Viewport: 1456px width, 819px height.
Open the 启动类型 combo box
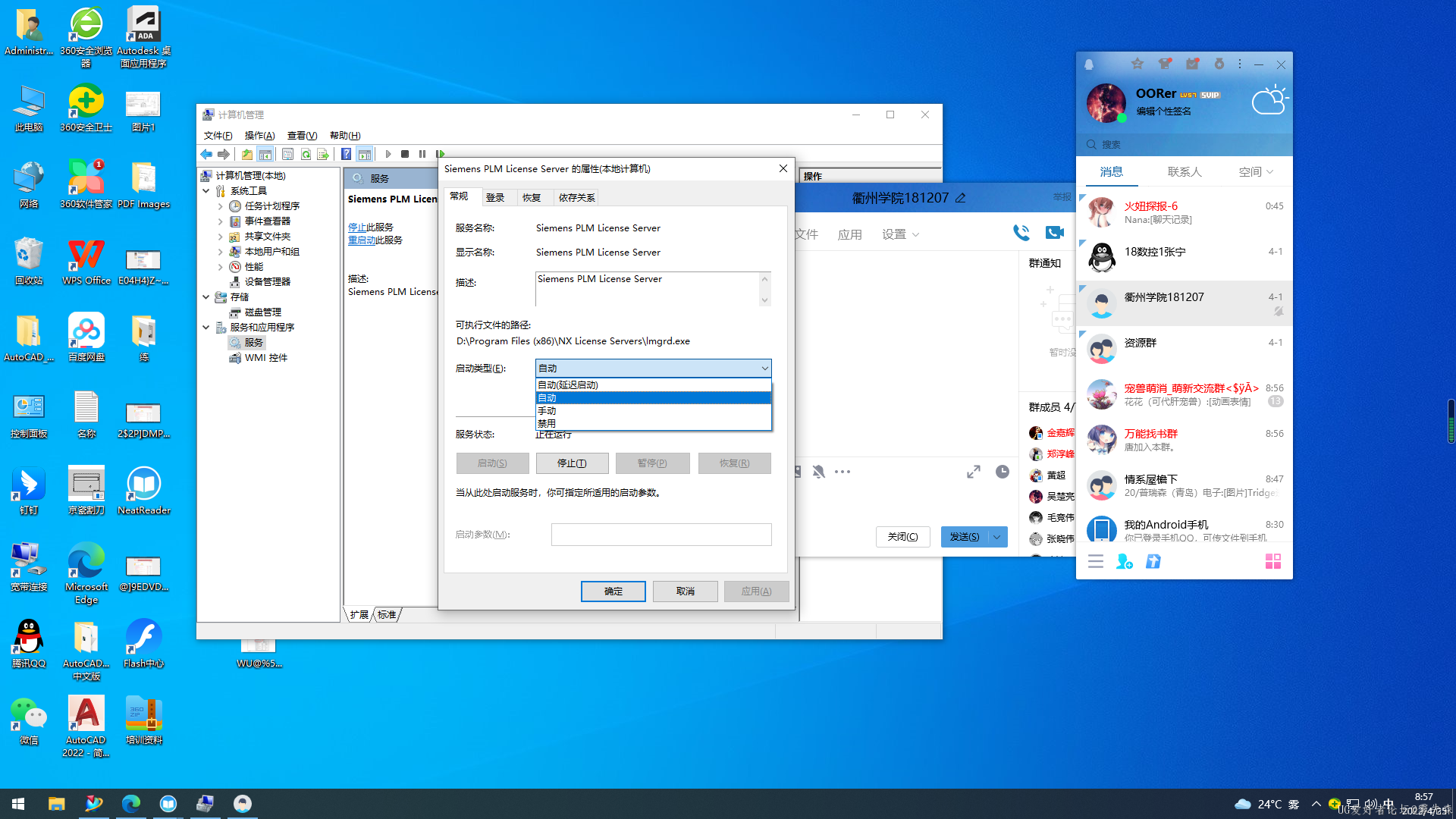pyautogui.click(x=653, y=368)
